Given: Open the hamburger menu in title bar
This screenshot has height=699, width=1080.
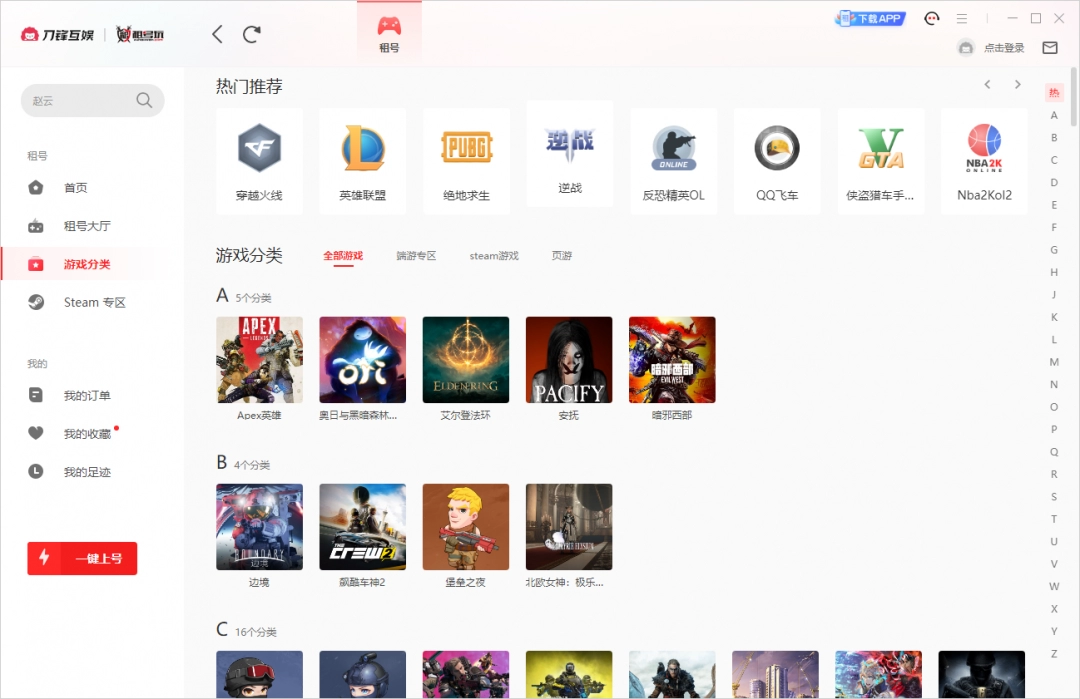Looking at the screenshot, I should pos(961,19).
